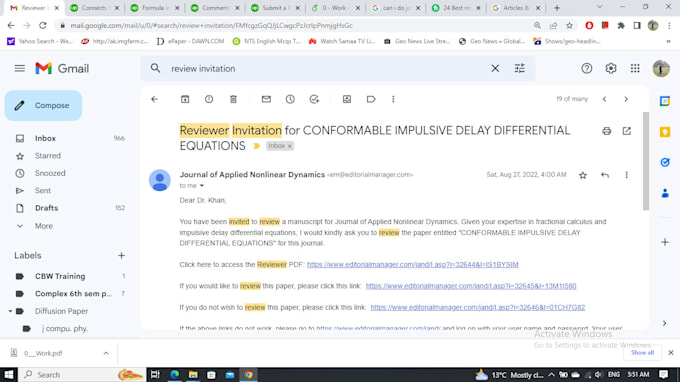Open Google Tasks side panel icon

[x=665, y=162]
